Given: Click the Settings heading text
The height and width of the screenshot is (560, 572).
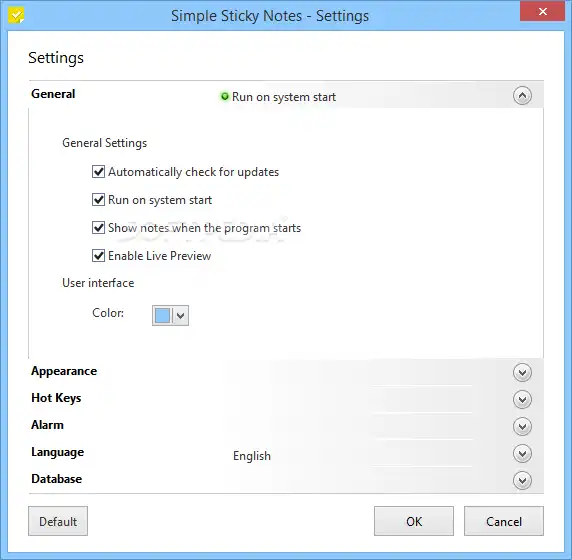Looking at the screenshot, I should tap(56, 58).
